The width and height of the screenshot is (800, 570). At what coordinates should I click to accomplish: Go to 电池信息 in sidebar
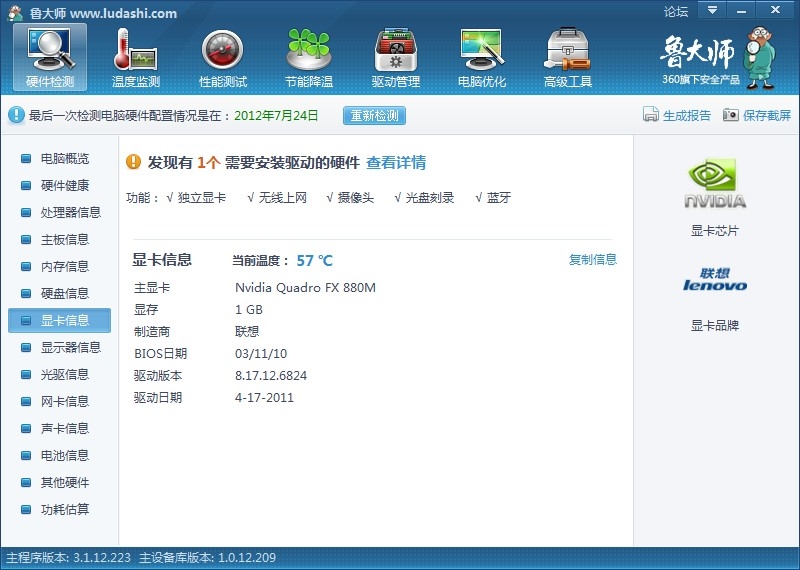tap(64, 455)
